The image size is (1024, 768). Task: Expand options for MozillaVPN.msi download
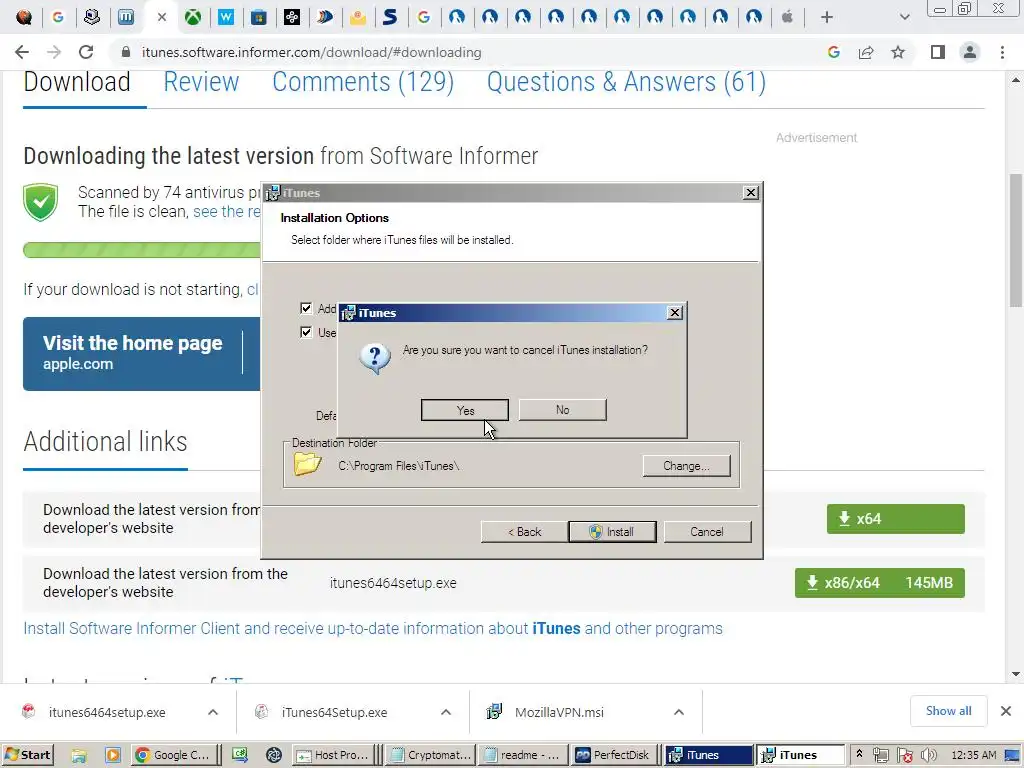click(x=679, y=712)
